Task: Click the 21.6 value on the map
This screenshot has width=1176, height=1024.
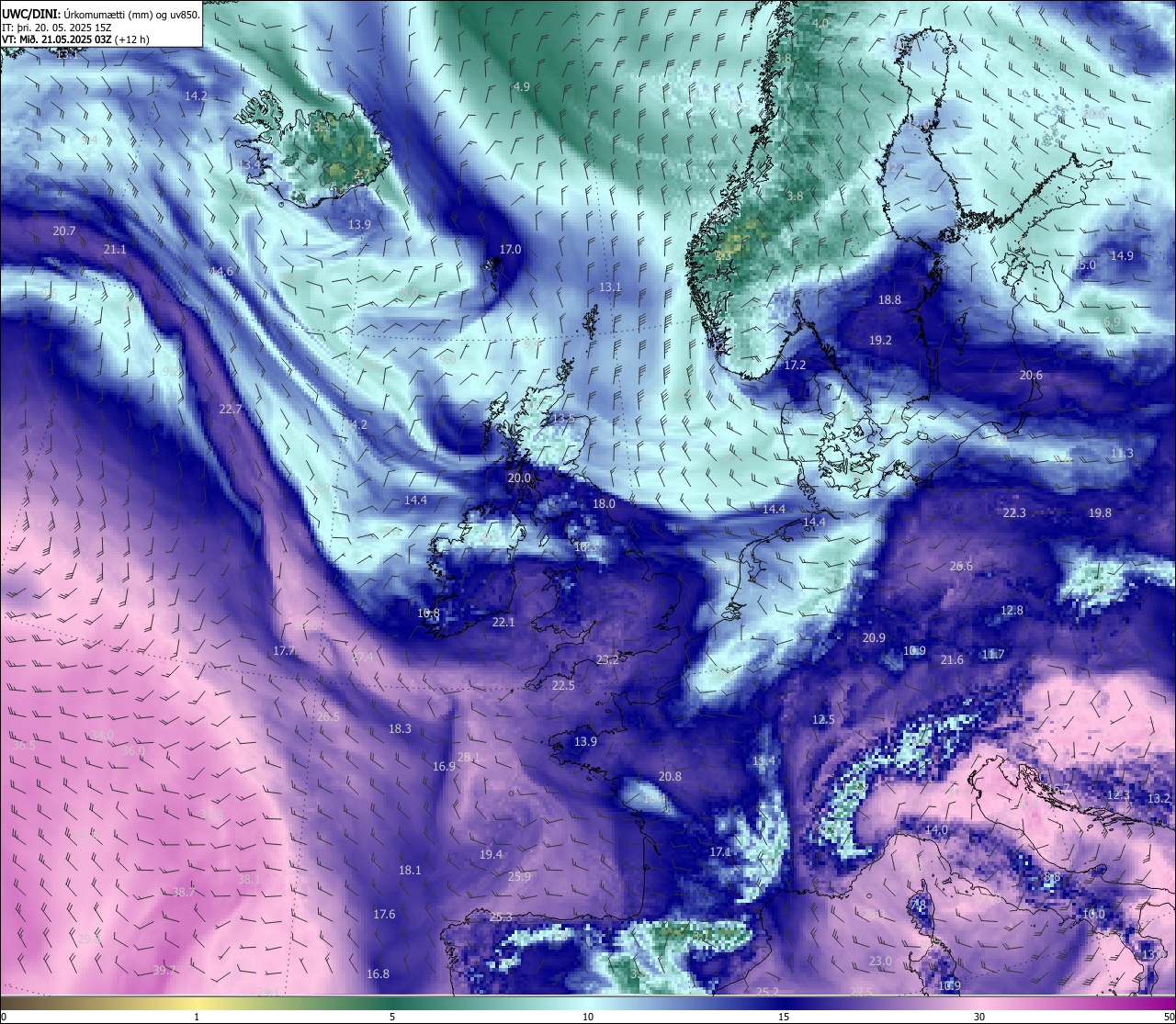Action: 952,660
